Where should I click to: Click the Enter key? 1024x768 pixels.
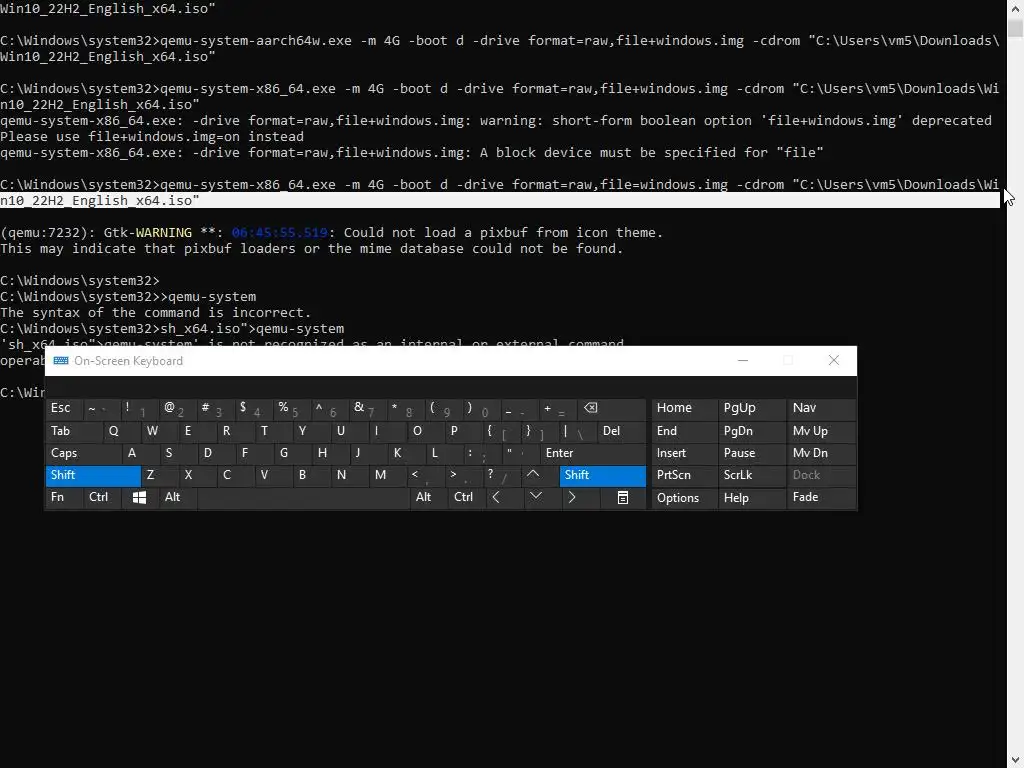pos(593,453)
